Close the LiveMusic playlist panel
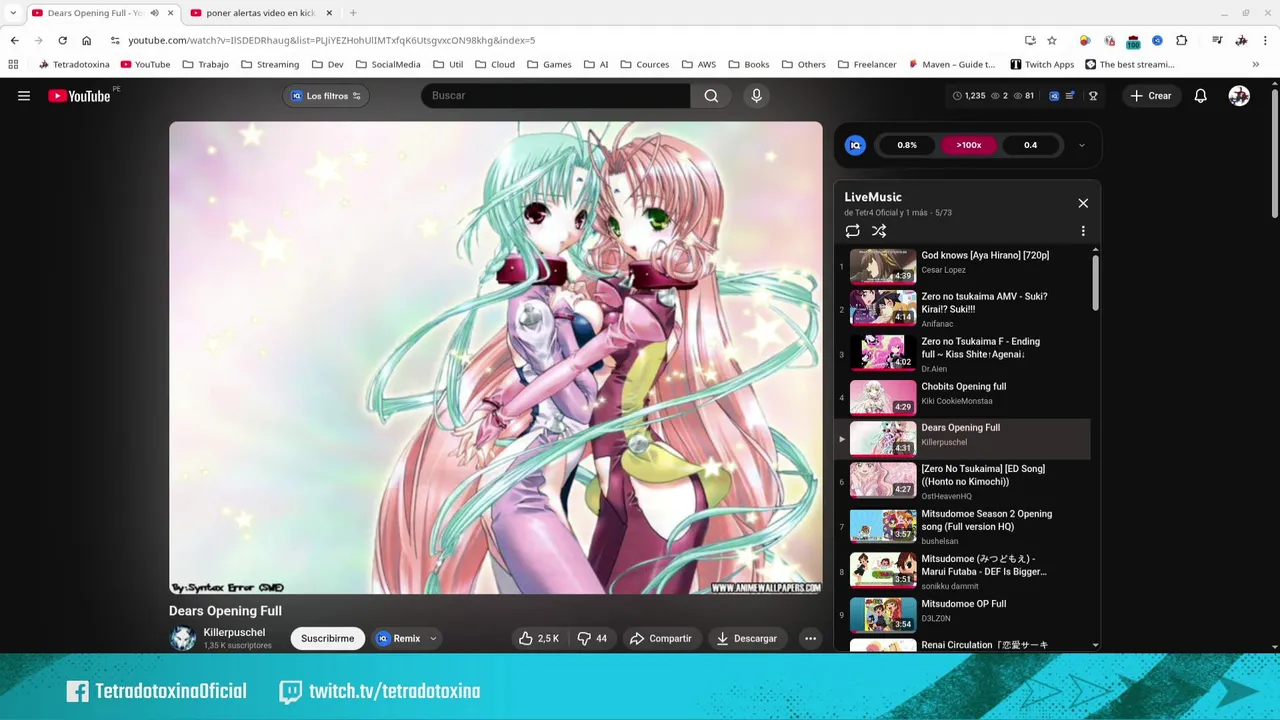The image size is (1280, 720). click(x=1083, y=203)
